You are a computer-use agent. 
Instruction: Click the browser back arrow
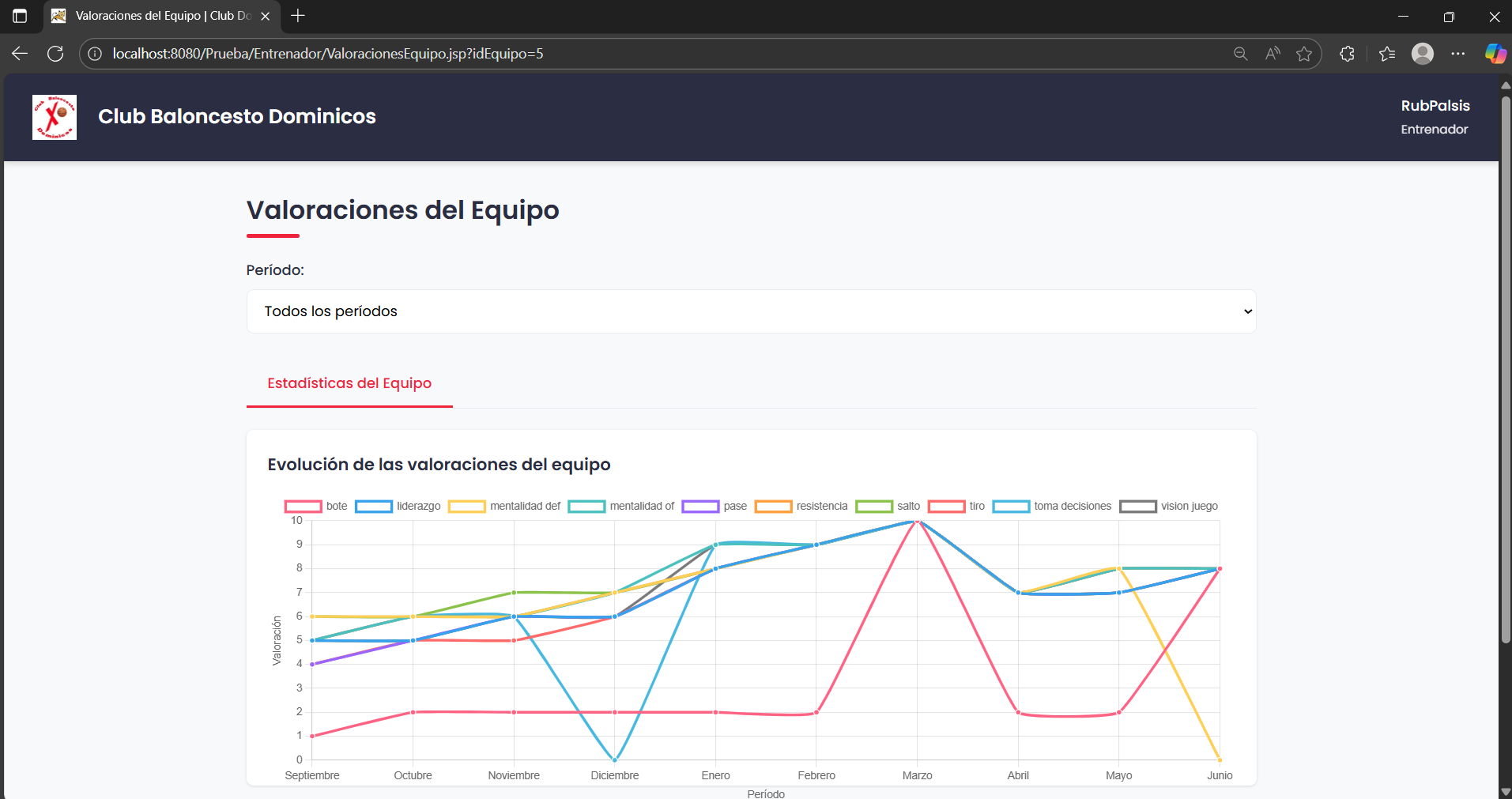tap(19, 53)
